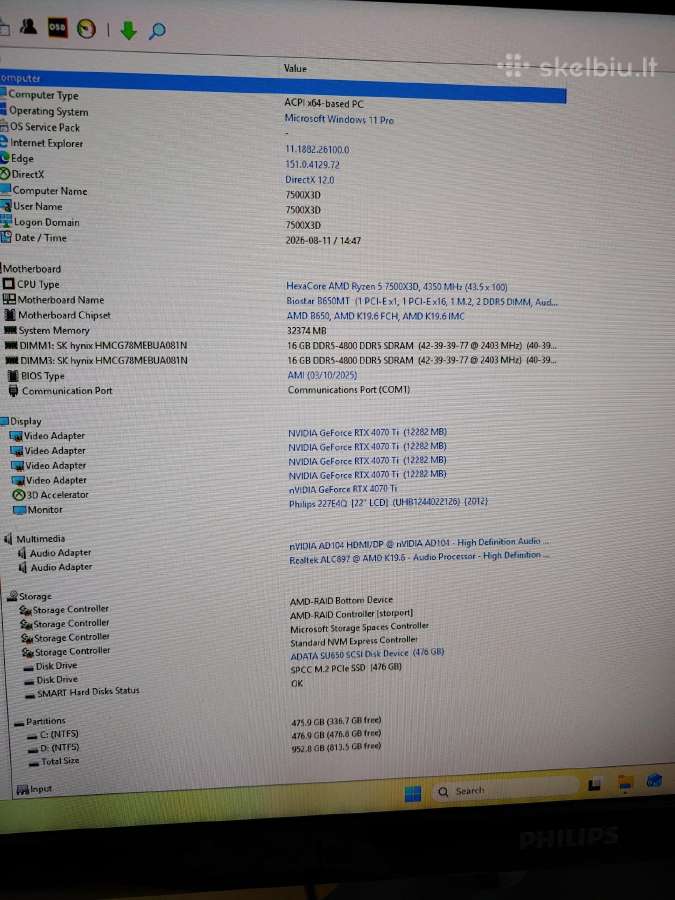Open the Windows Start button

413,794
